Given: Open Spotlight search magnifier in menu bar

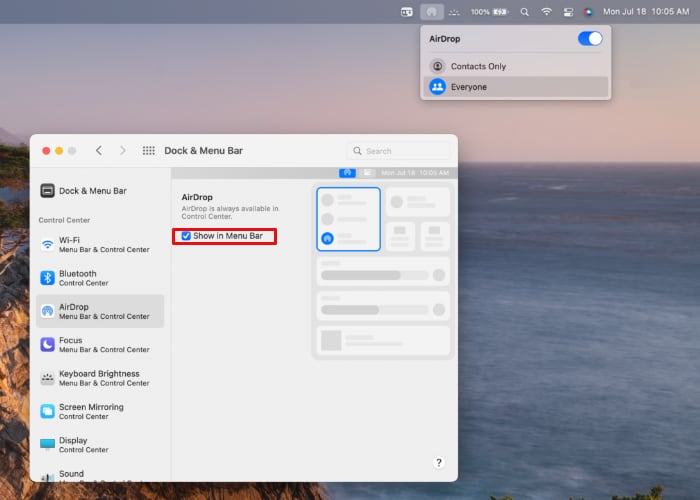Looking at the screenshot, I should point(525,12).
